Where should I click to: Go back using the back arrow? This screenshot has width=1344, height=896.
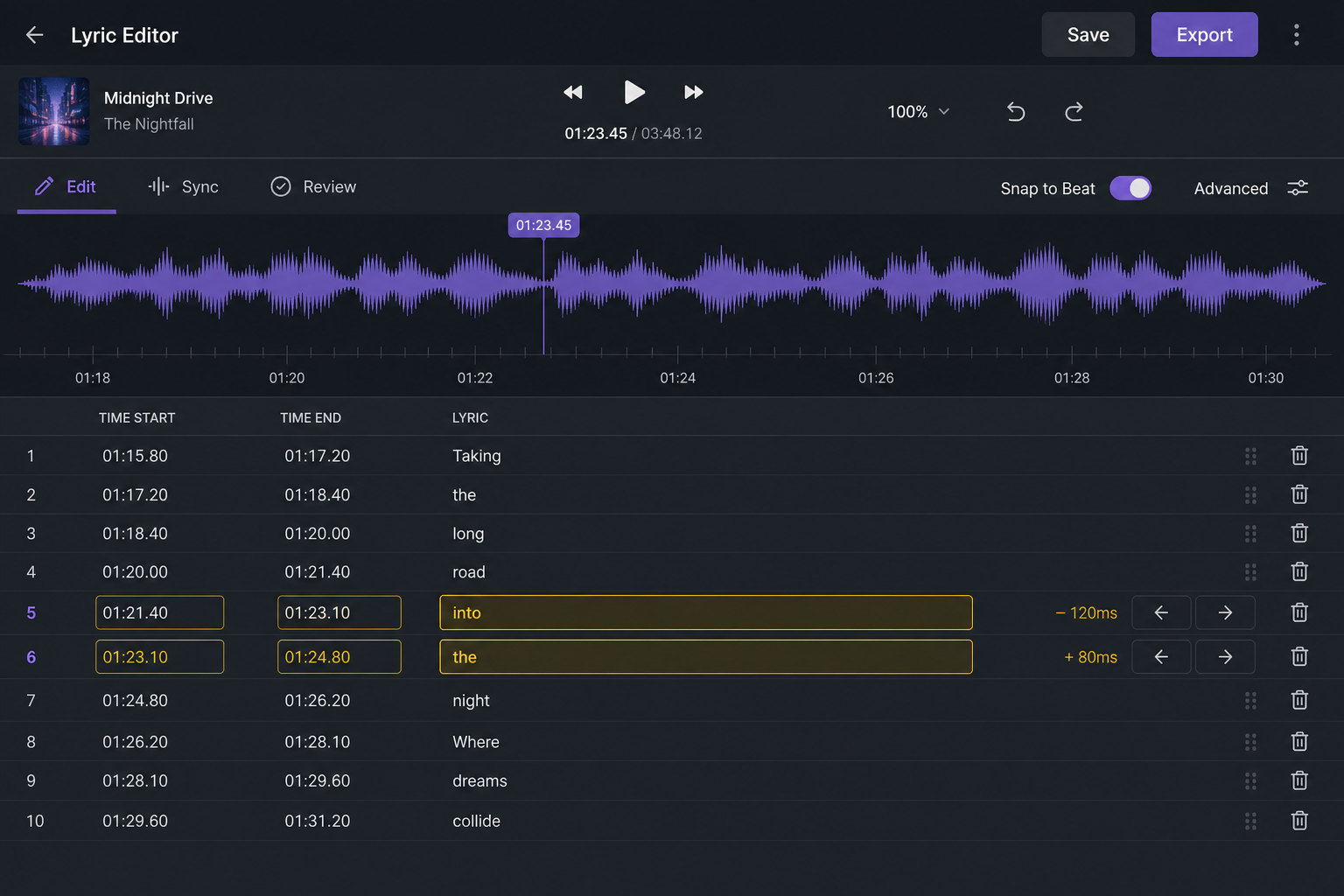pos(35,35)
